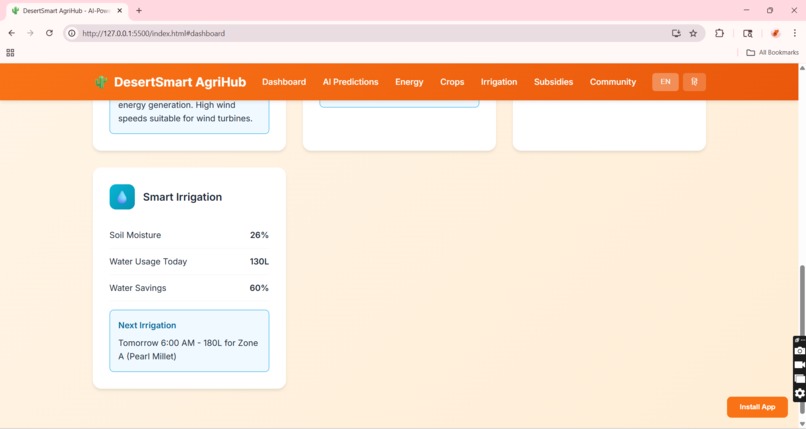This screenshot has height=429, width=806.
Task: Click the scrollbar down arrow
Action: [x=802, y=424]
